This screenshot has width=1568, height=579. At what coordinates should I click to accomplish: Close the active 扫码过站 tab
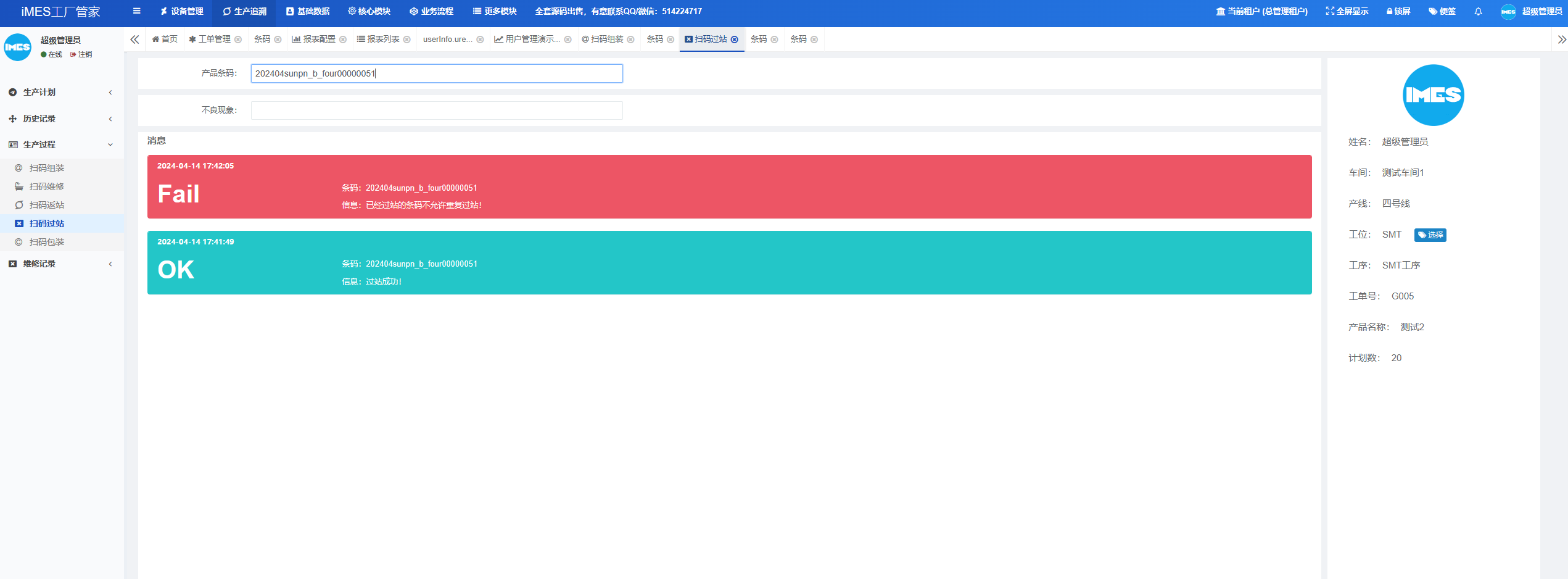[x=735, y=40]
